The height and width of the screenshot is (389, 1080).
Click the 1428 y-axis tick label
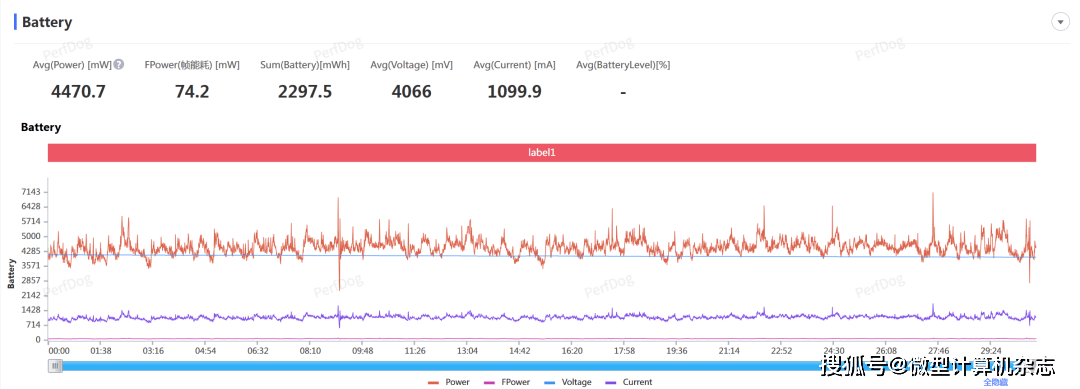pos(32,310)
